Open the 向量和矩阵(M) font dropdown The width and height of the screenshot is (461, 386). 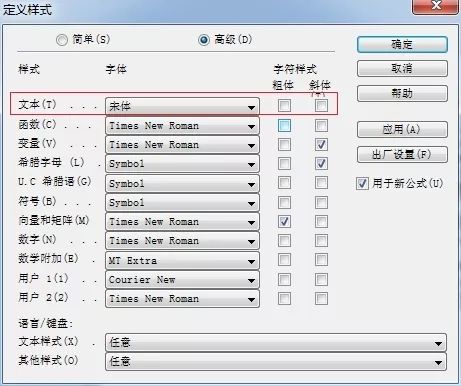tap(182, 222)
